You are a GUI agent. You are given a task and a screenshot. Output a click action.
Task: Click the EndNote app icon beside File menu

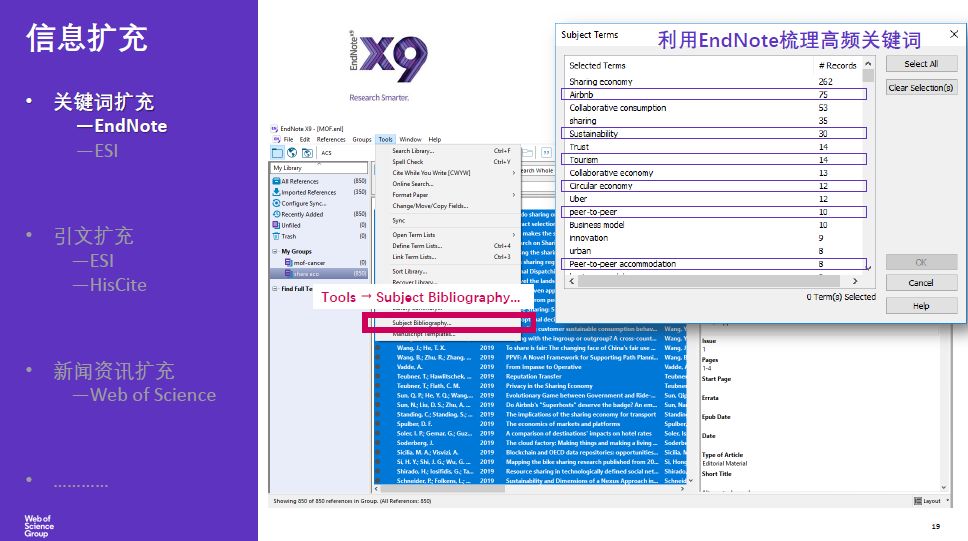(x=277, y=140)
